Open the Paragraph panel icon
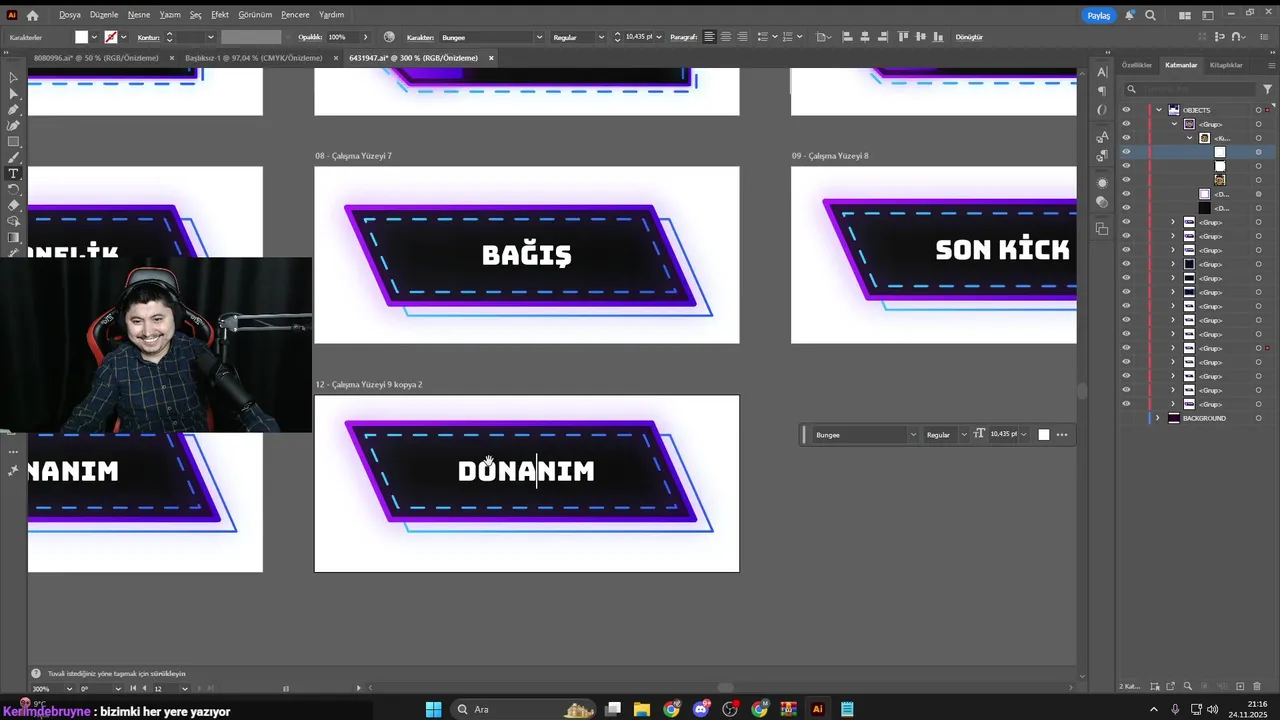 (x=1102, y=91)
